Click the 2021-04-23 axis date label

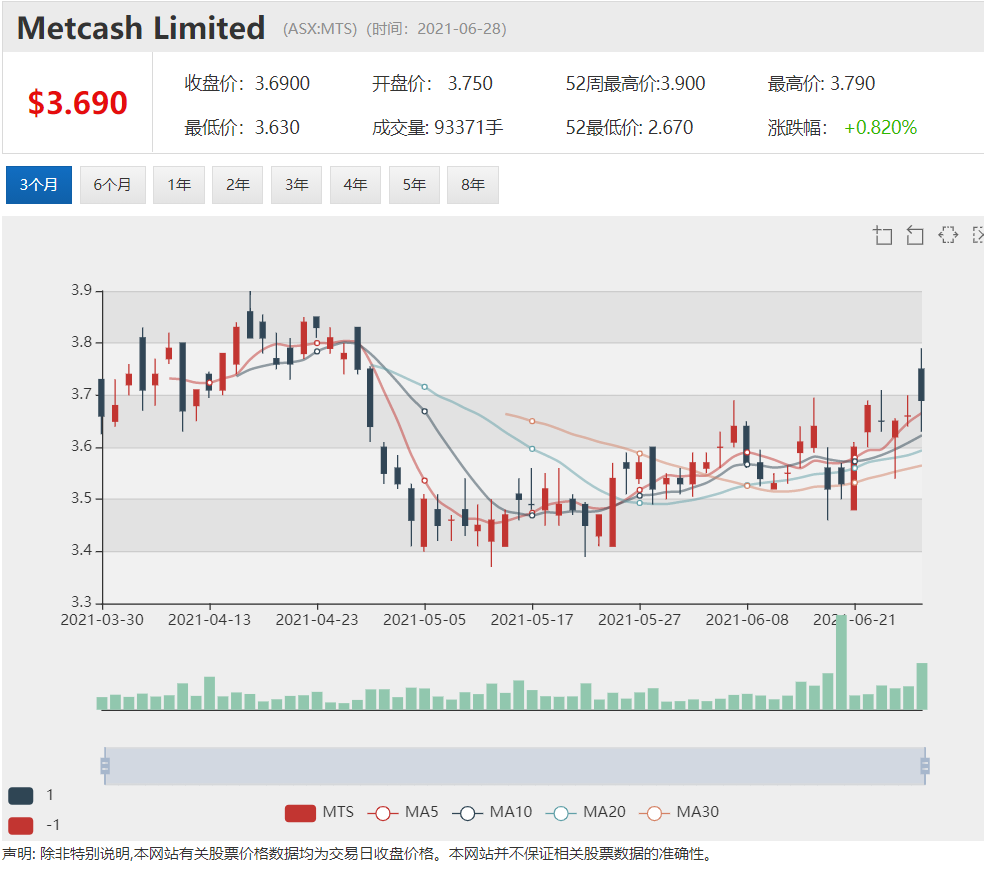(317, 620)
